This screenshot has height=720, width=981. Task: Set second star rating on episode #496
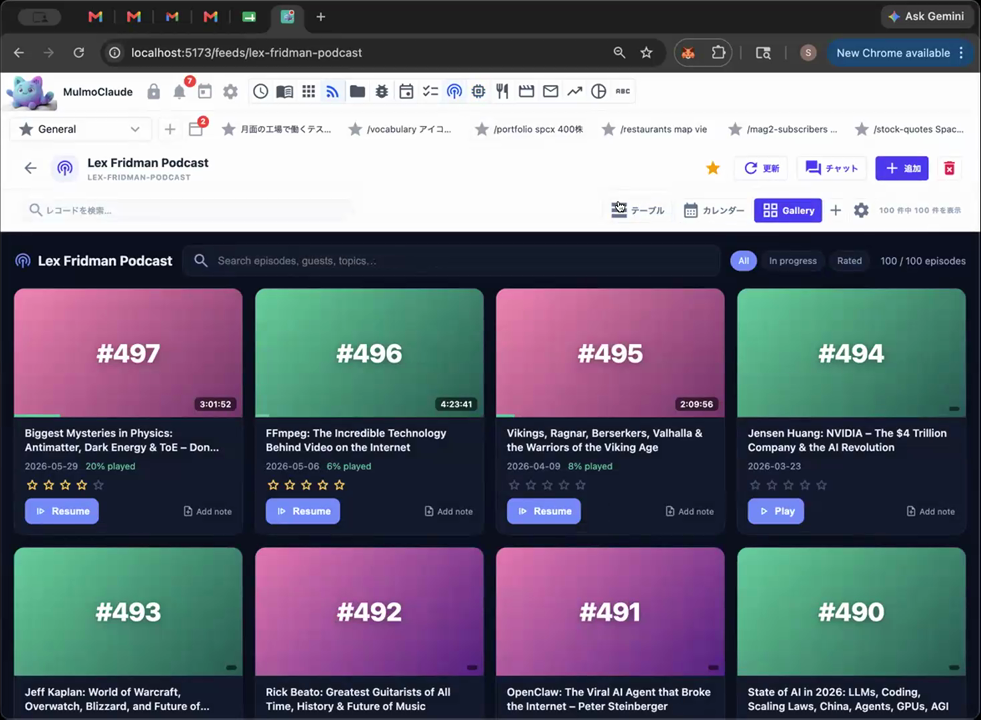click(290, 485)
